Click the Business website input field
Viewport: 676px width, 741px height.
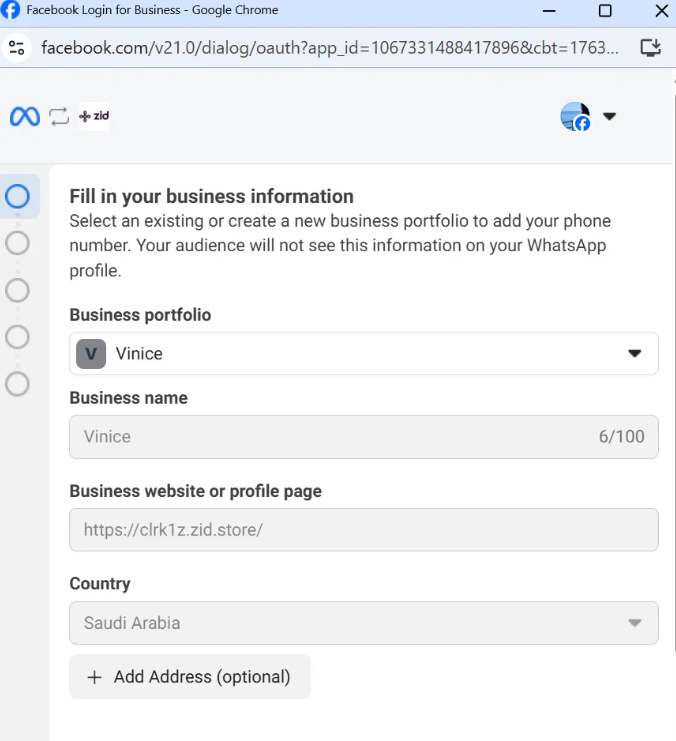[x=364, y=530]
